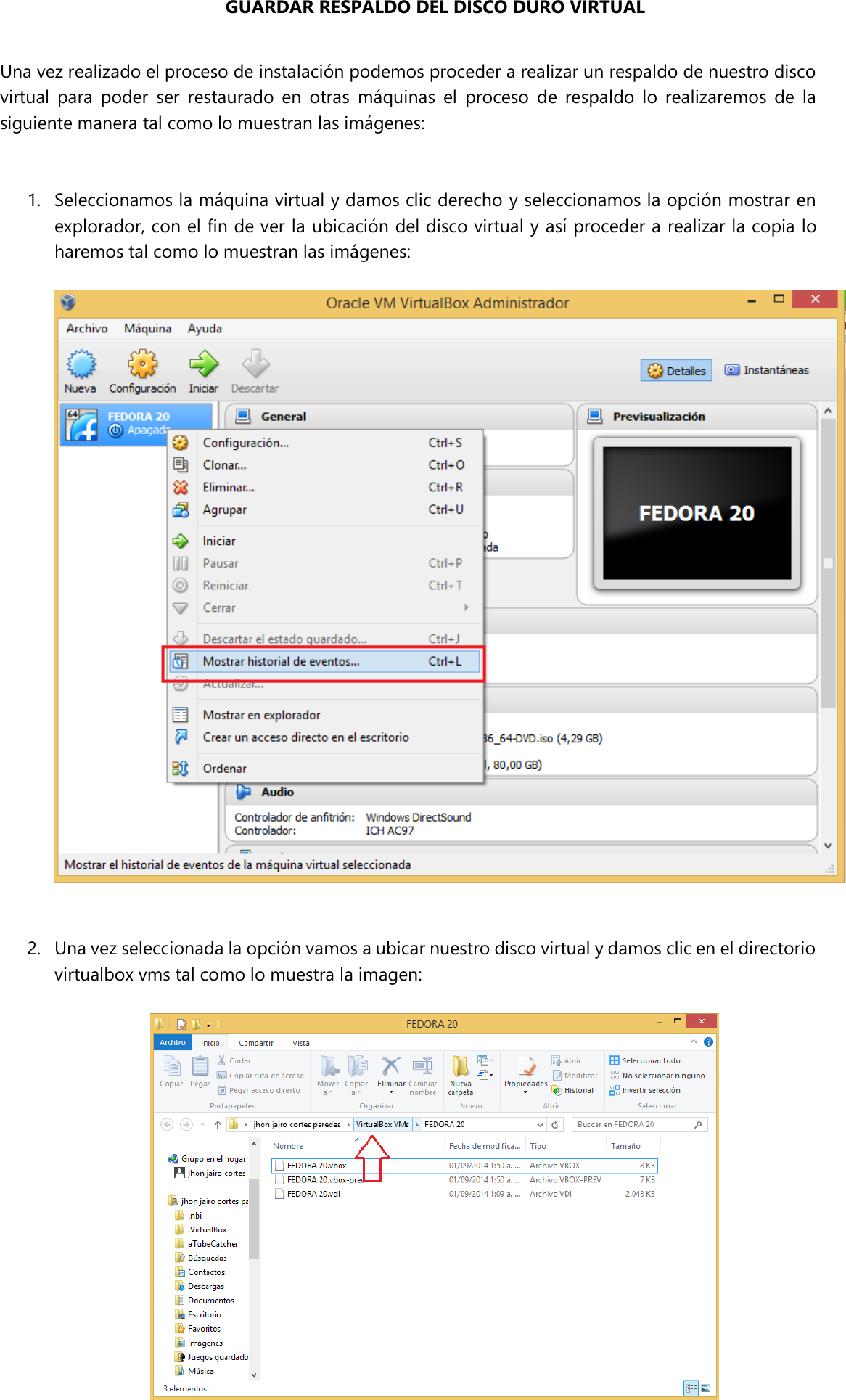Select the FEDORA 20.vbox file

[x=464, y=1166]
